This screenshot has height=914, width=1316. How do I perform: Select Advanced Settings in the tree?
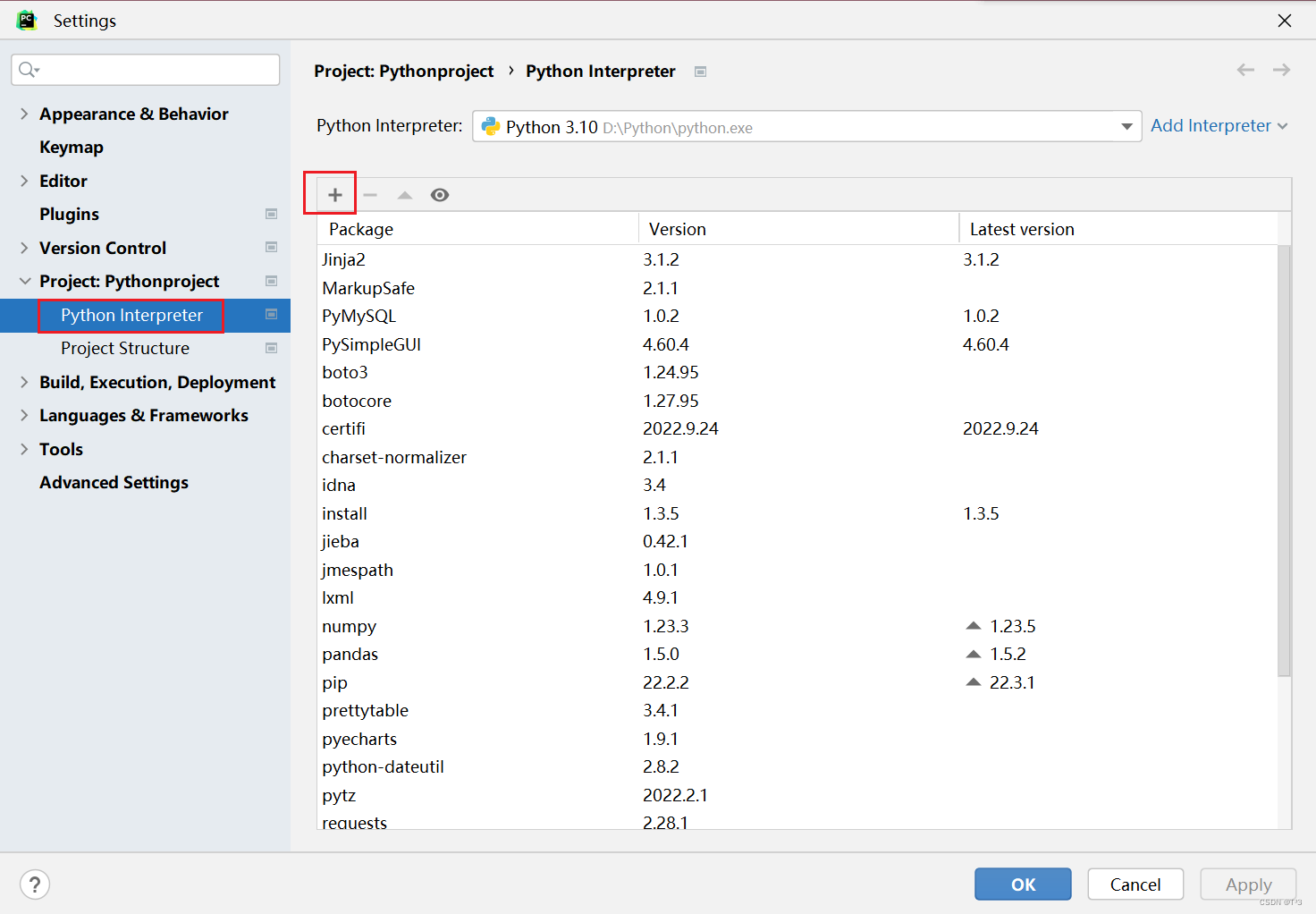[114, 482]
